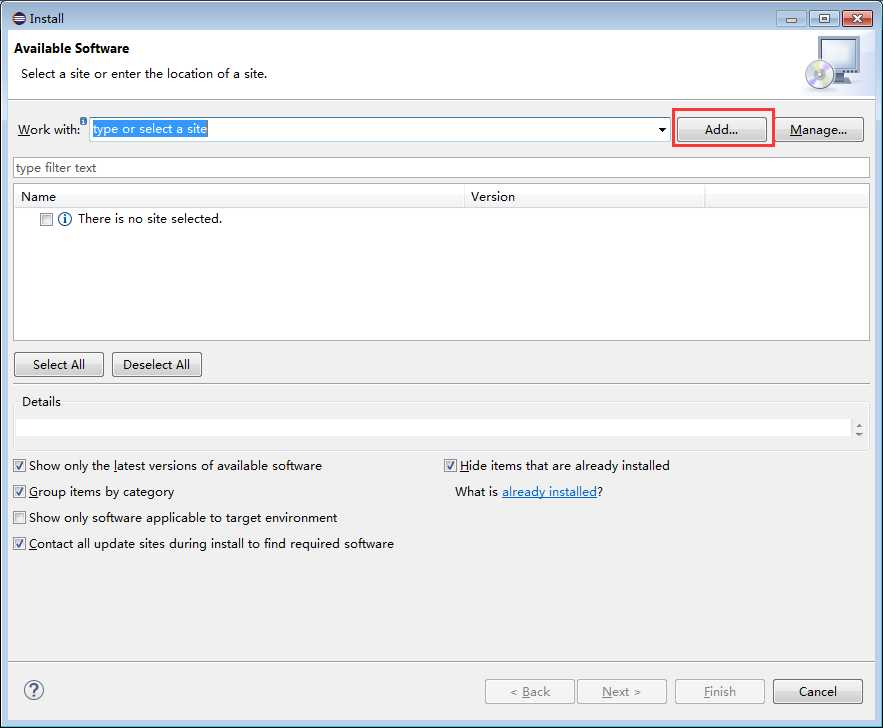Screen dimensions: 883x728
Task: Open the 'already installed' link
Action: pos(549,492)
